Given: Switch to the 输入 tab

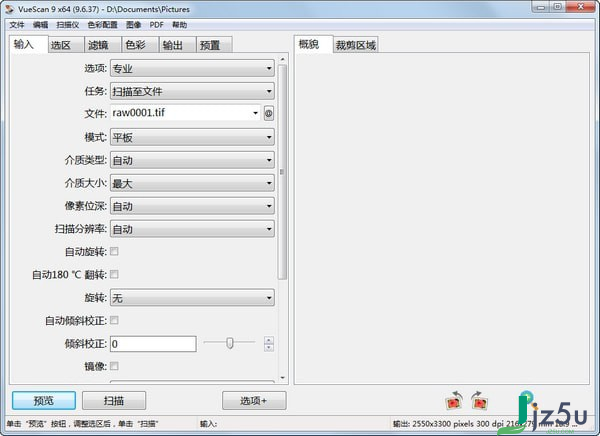Looking at the screenshot, I should pyautogui.click(x=28, y=44).
